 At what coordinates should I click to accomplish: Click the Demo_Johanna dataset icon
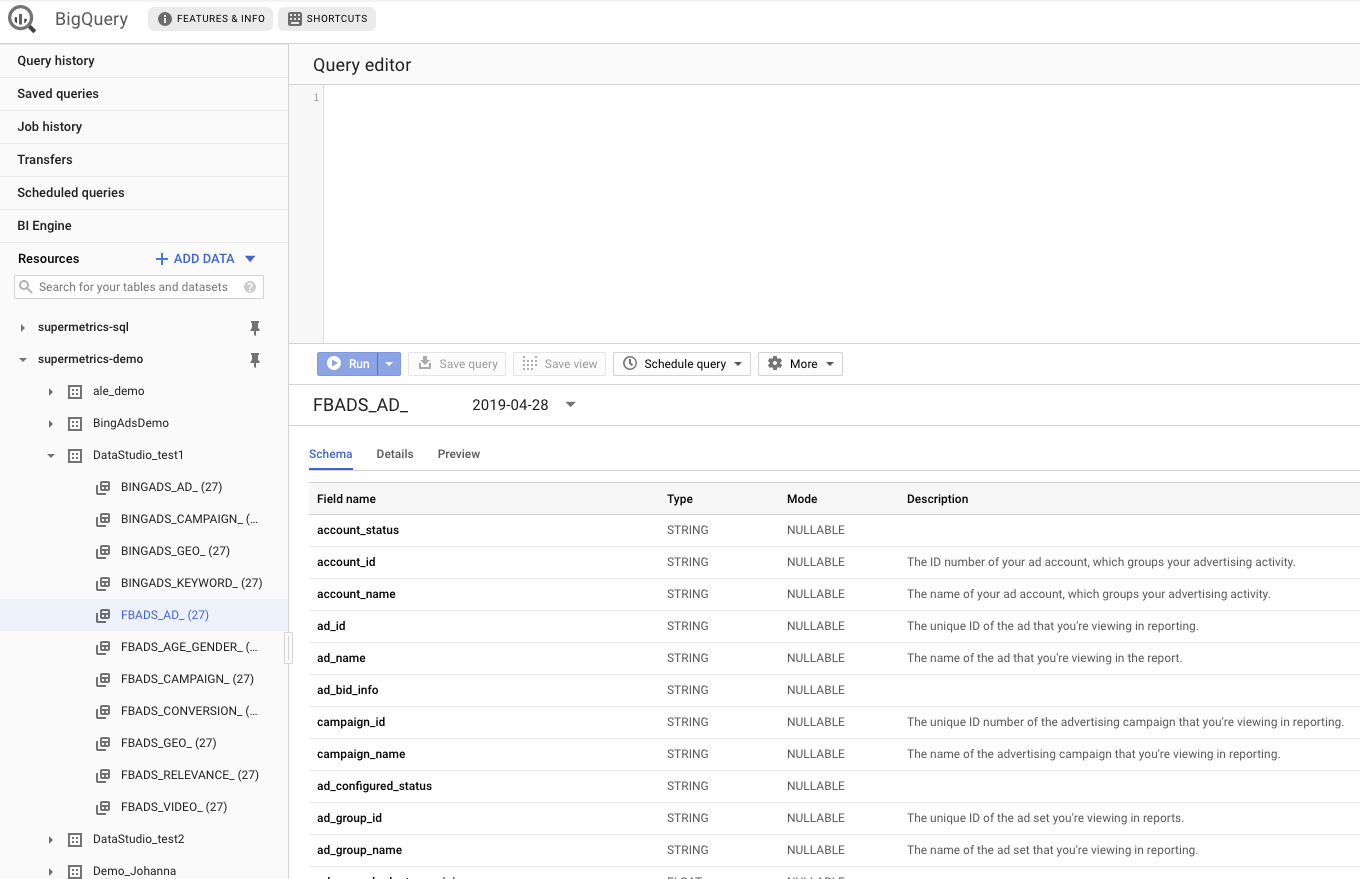[75, 871]
